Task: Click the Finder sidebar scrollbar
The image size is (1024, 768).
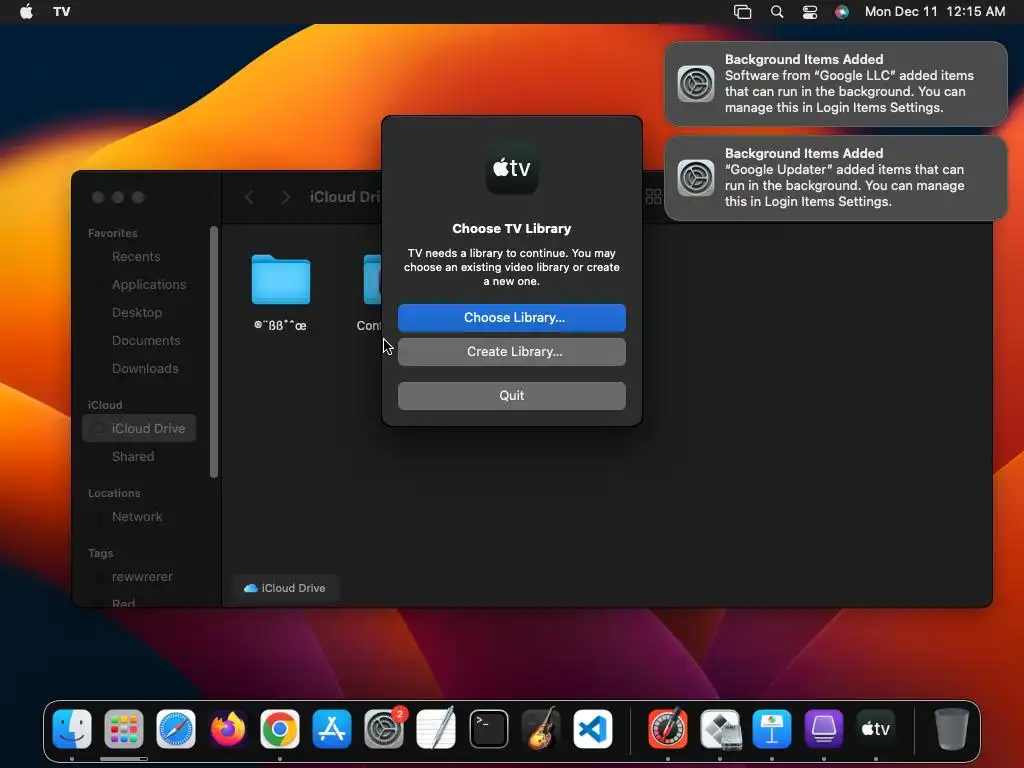Action: tap(214, 353)
